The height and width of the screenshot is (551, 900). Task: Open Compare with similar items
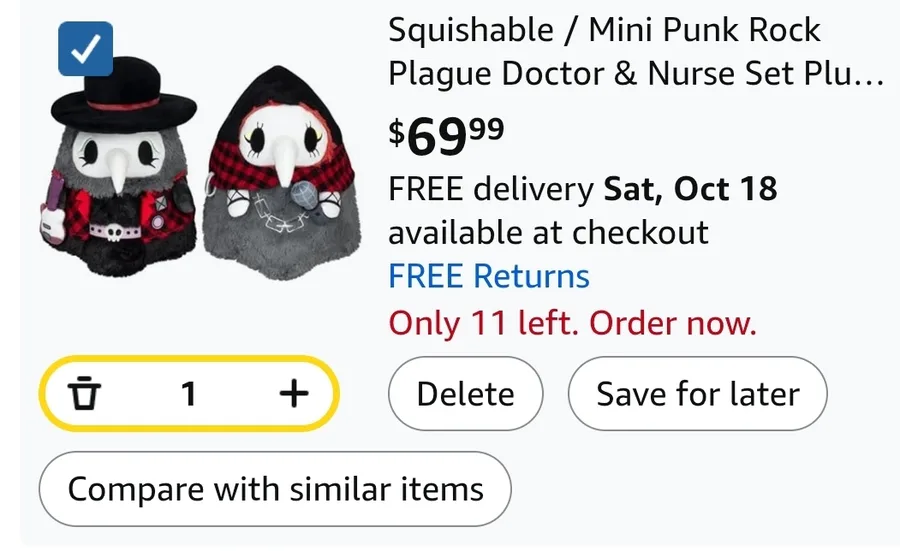pos(275,490)
